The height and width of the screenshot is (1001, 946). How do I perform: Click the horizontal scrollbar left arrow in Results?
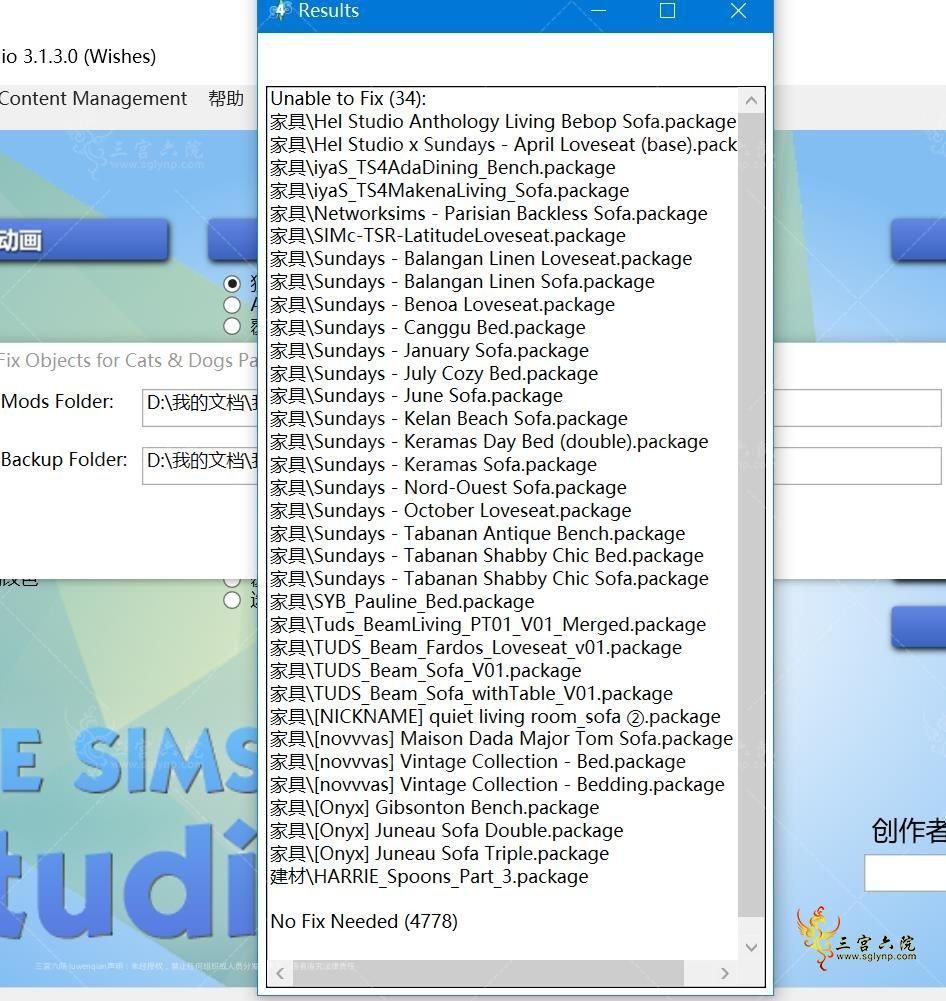280,974
